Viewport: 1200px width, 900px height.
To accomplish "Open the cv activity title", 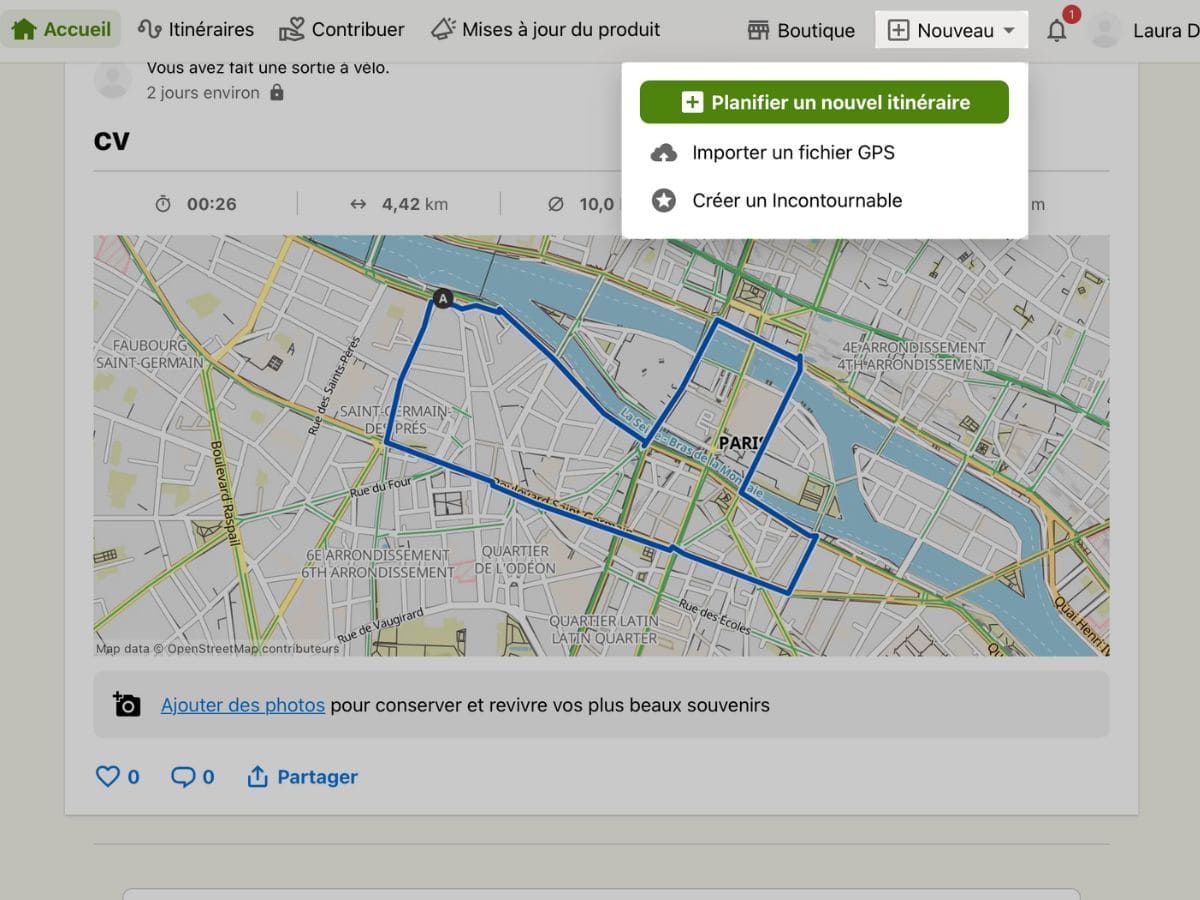I will pos(112,140).
